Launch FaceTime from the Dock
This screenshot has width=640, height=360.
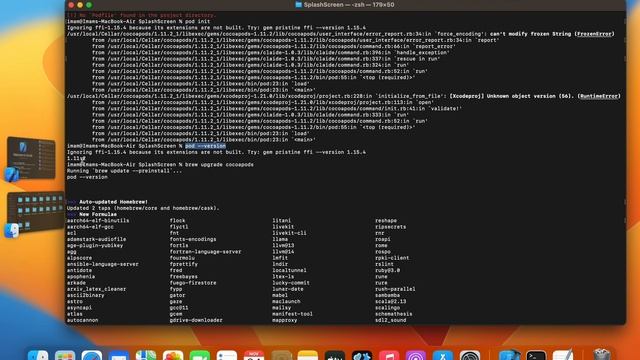click(x=200, y=354)
